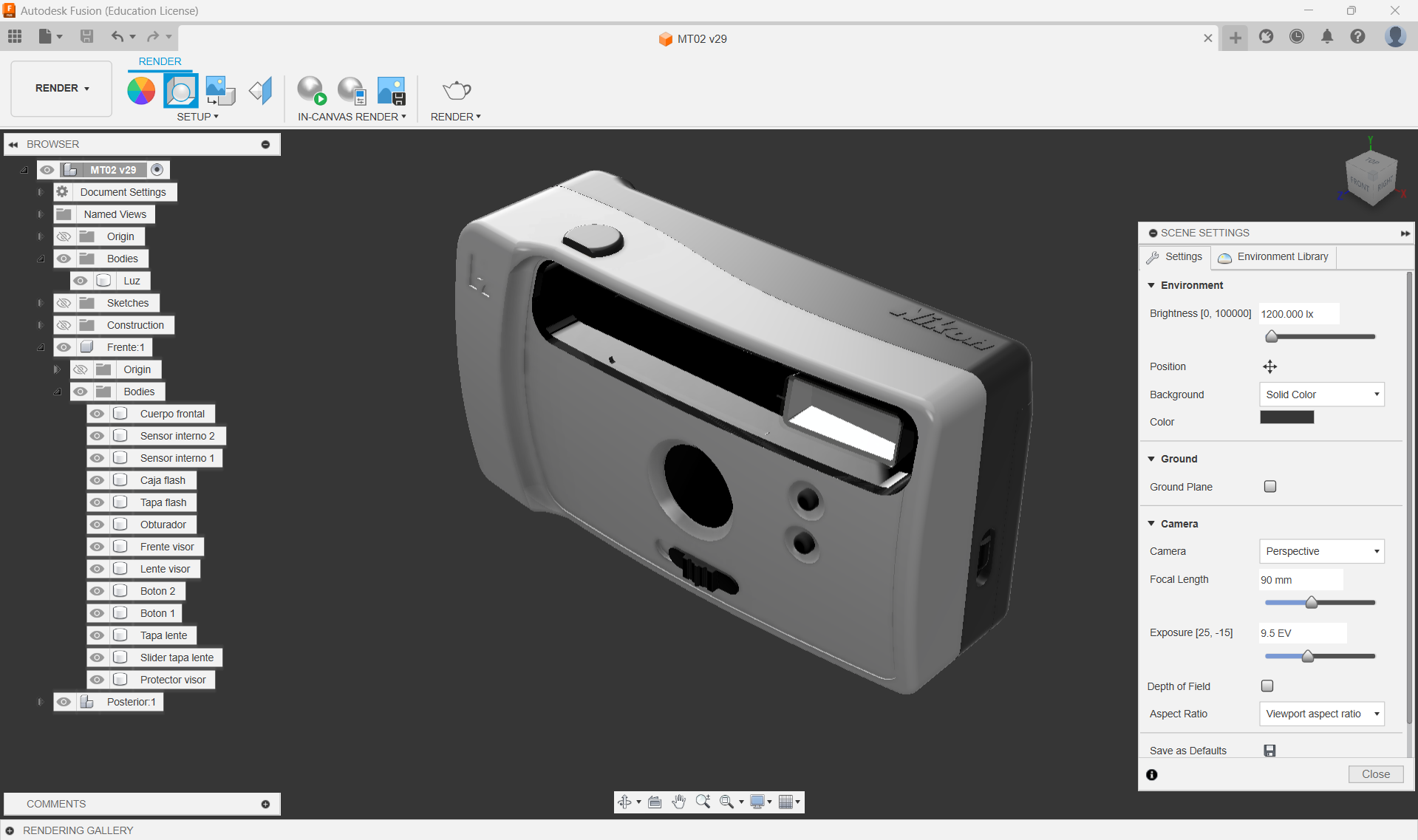Open a new design tab with plus

(1235, 38)
